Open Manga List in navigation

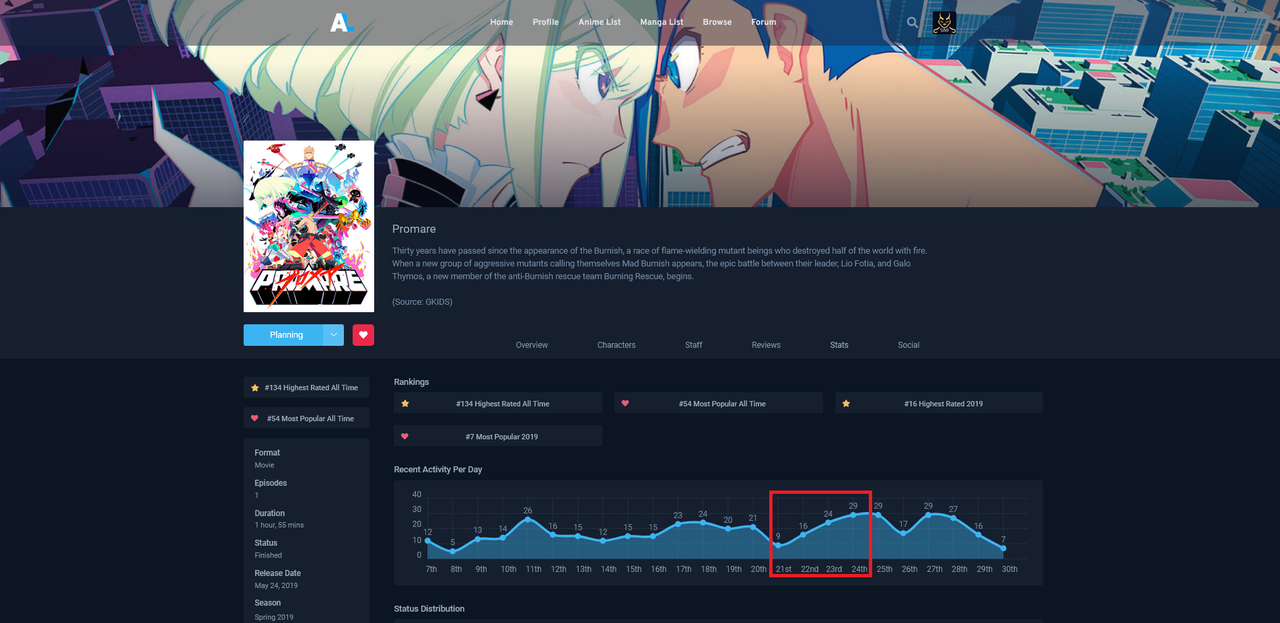point(661,22)
